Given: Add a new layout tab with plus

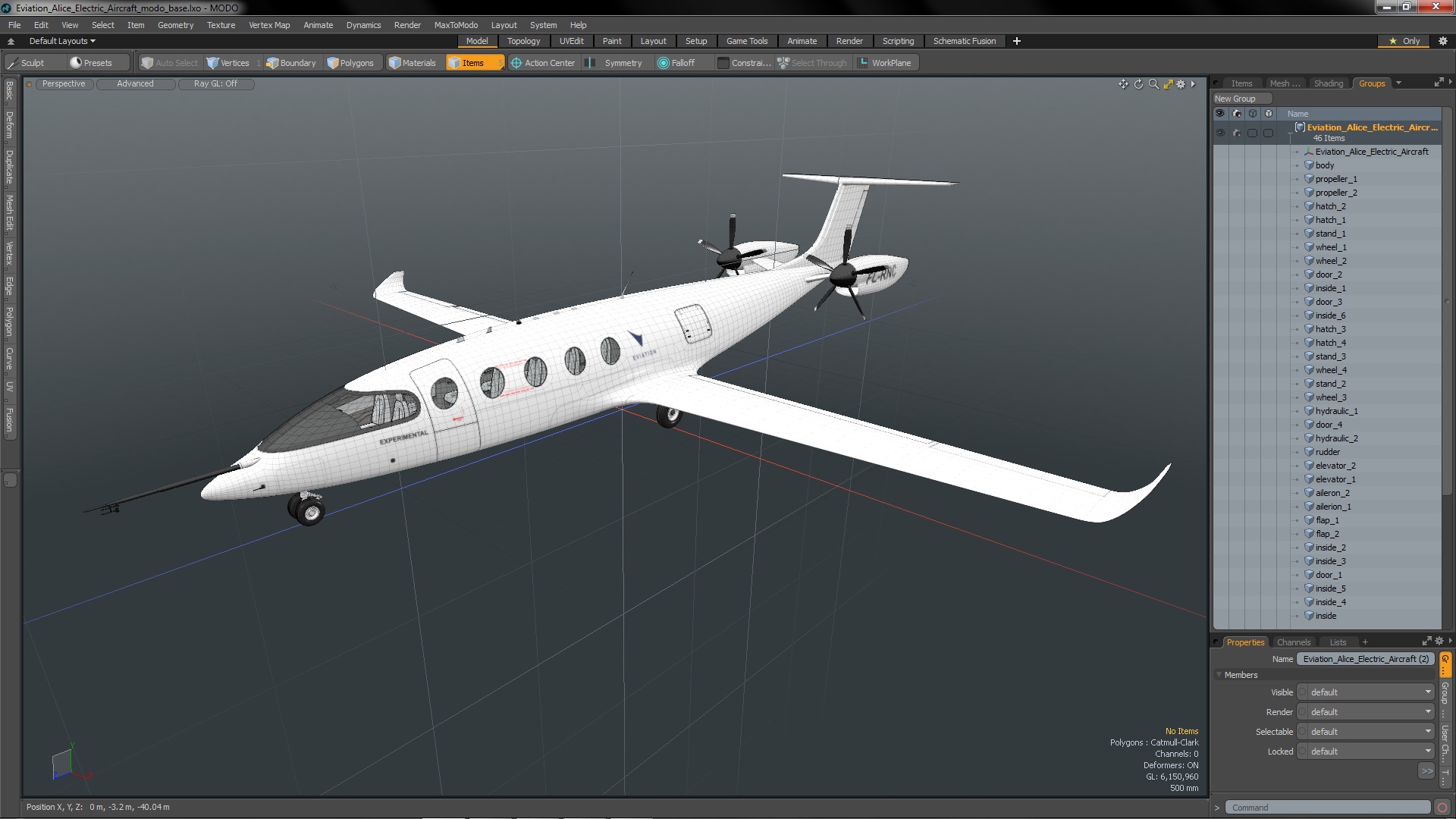Looking at the screenshot, I should pyautogui.click(x=1017, y=41).
